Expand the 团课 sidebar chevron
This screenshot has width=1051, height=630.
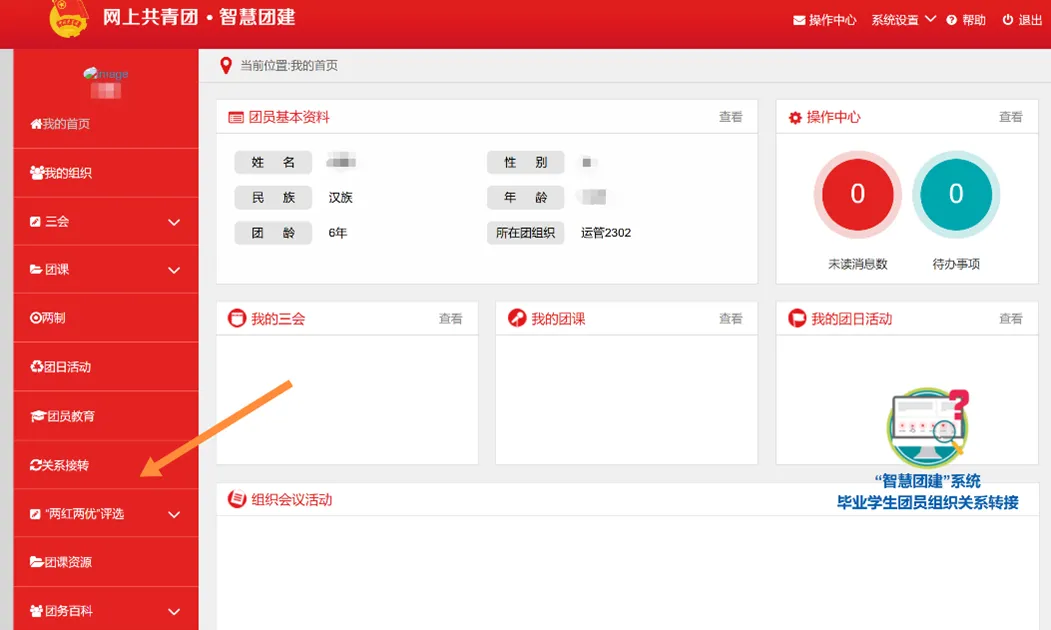[174, 270]
